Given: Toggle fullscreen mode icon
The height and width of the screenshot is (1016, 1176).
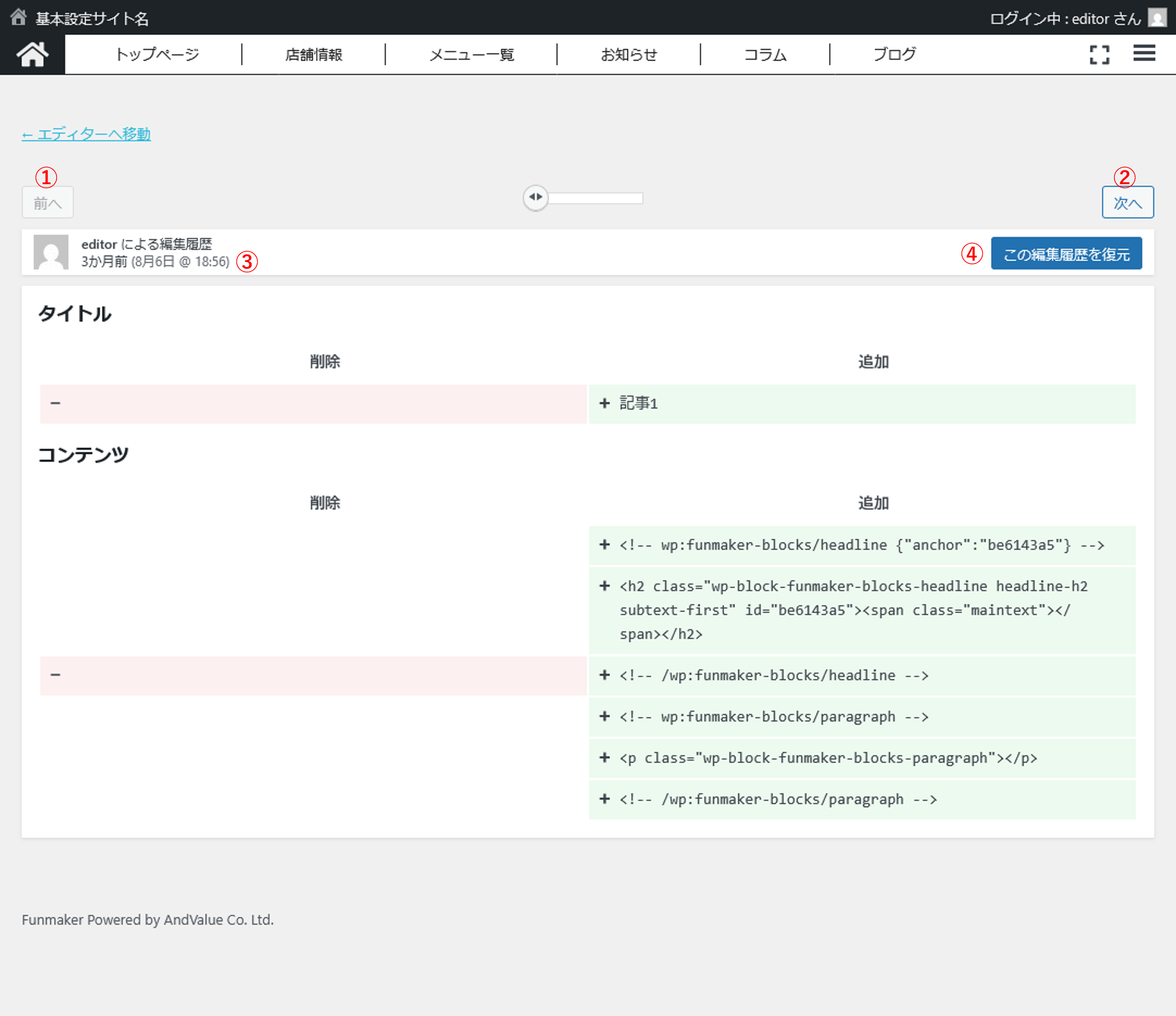Looking at the screenshot, I should 1100,54.
